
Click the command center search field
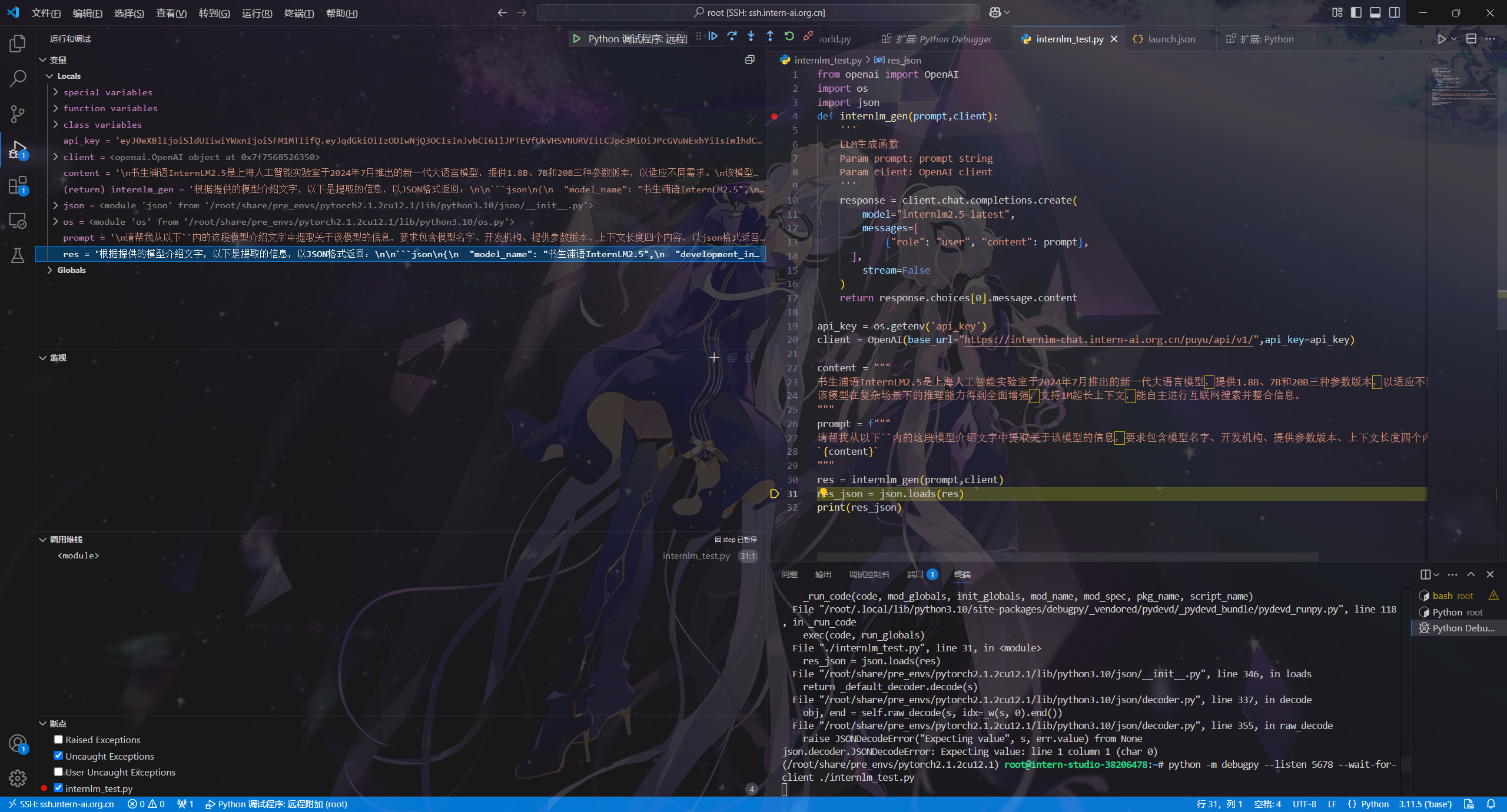758,12
